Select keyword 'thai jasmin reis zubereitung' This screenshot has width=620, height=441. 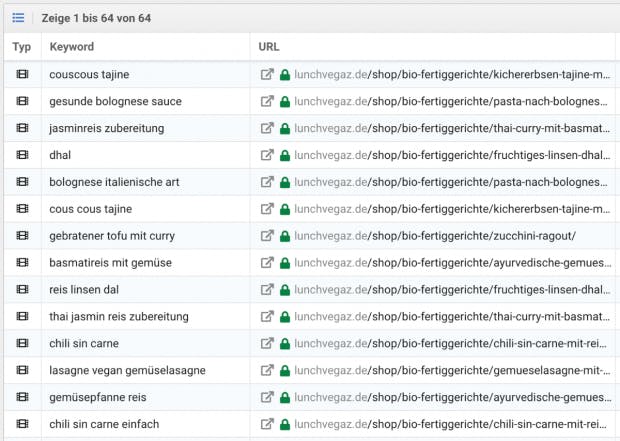coord(119,316)
